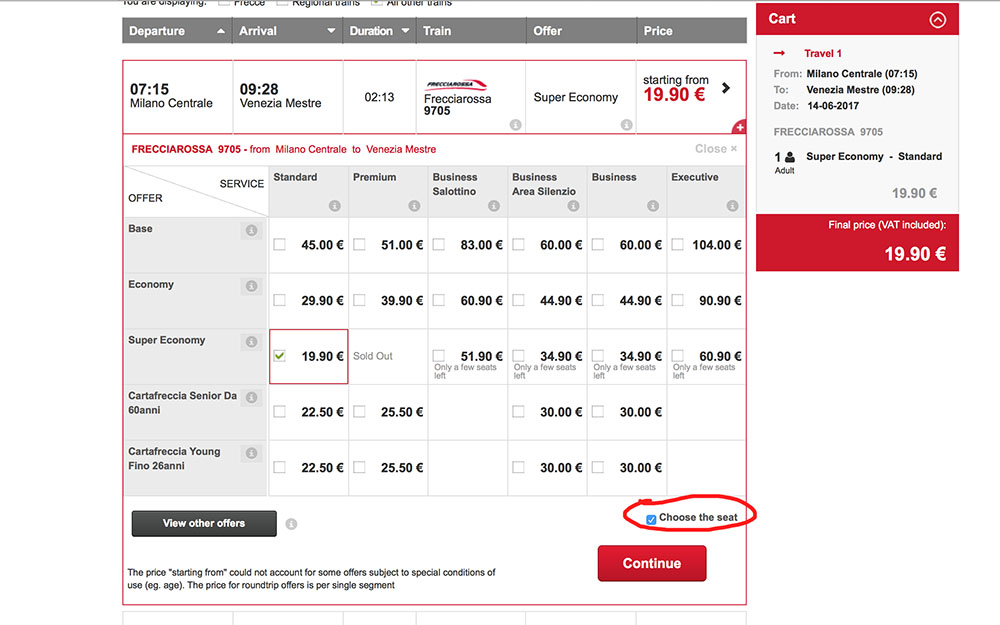Click the red plus icon on train row
Image resolution: width=1000 pixels, height=625 pixels.
pos(739,127)
